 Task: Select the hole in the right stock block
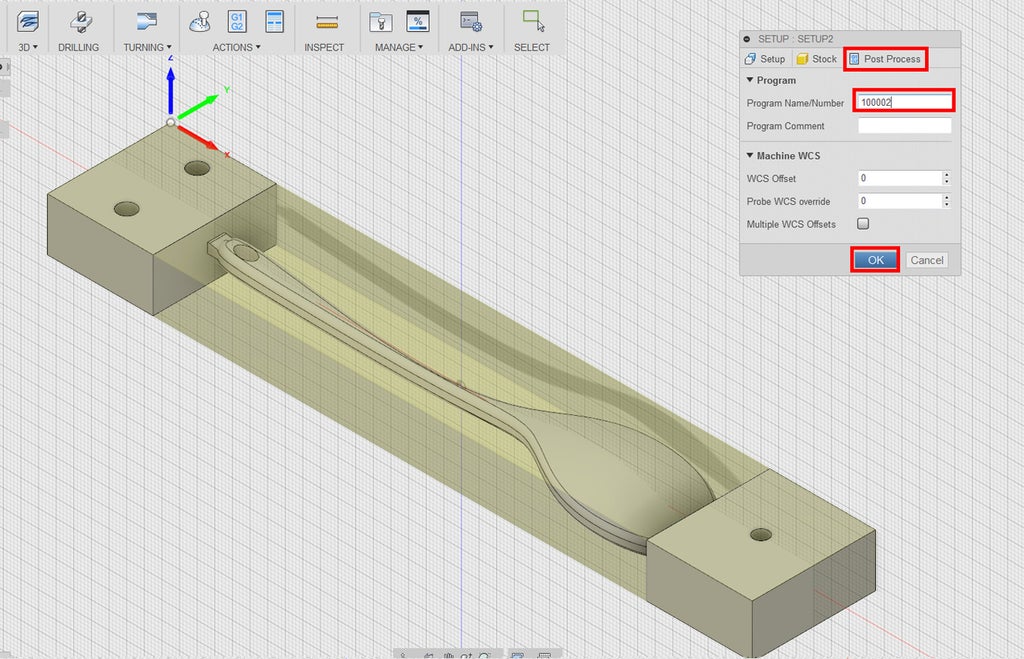click(761, 534)
